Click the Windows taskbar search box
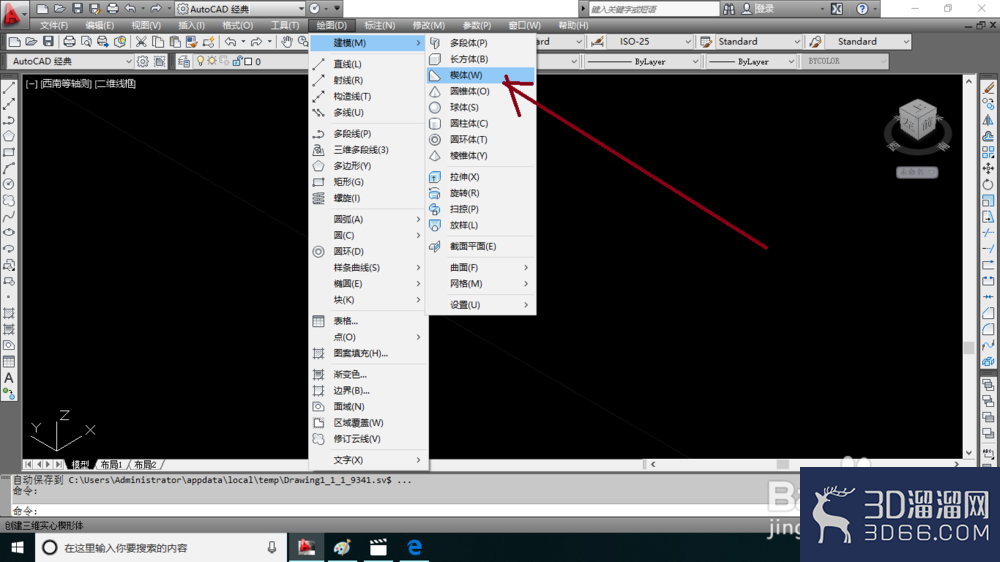Image resolution: width=1000 pixels, height=562 pixels. pos(161,548)
